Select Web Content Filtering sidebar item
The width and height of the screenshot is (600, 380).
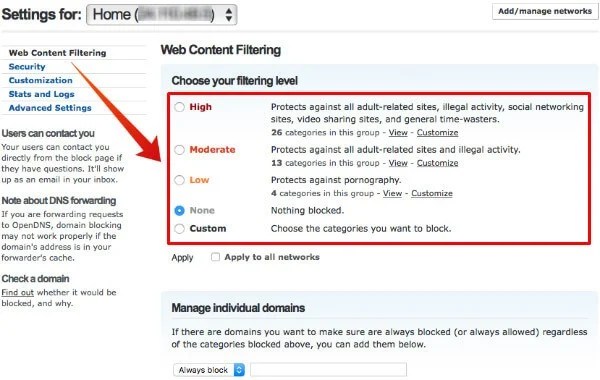57,53
